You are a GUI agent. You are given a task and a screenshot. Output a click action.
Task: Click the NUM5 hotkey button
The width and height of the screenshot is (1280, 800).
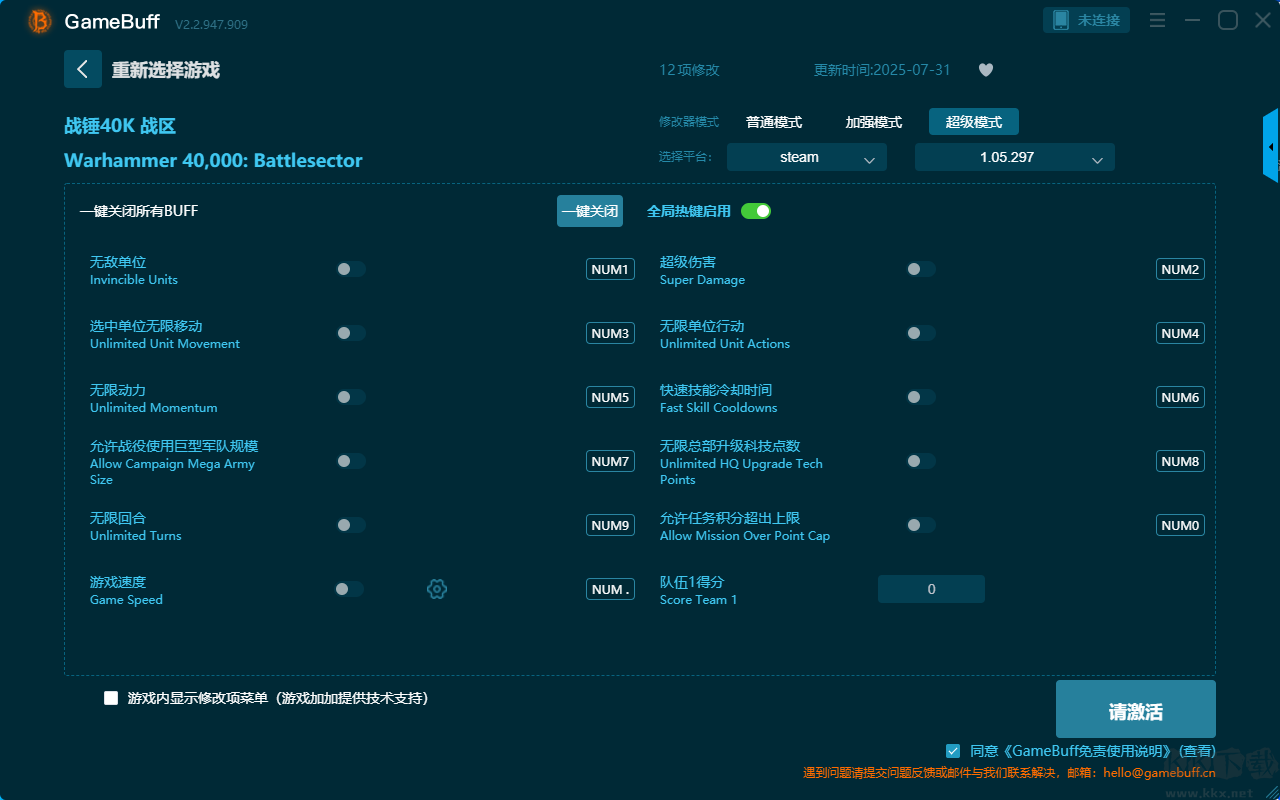(610, 397)
